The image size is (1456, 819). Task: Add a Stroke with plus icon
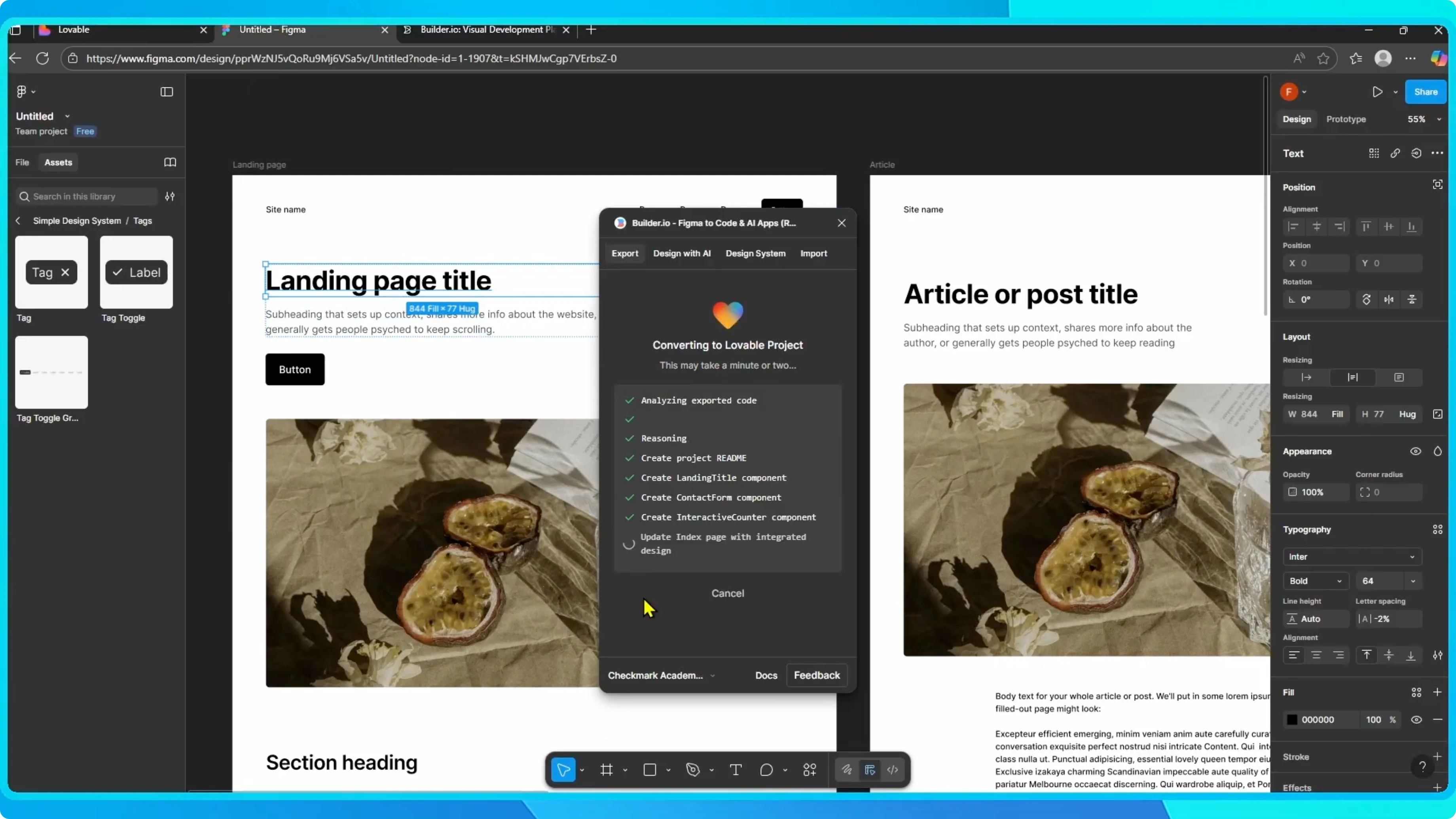[x=1437, y=756]
